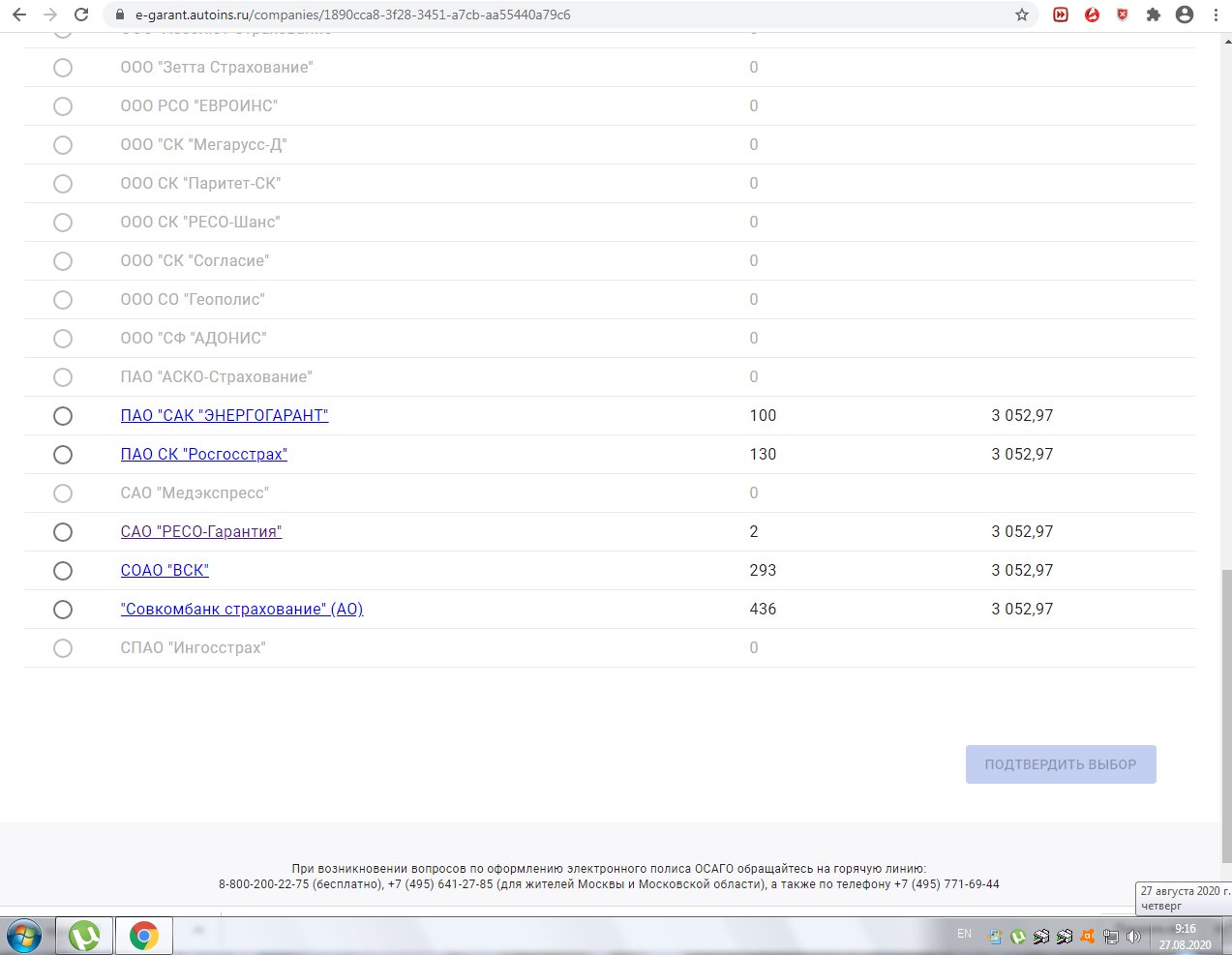Choose the СОАО "ВСК" radio button
Screen dimensions: 1232x955
pyautogui.click(x=63, y=571)
